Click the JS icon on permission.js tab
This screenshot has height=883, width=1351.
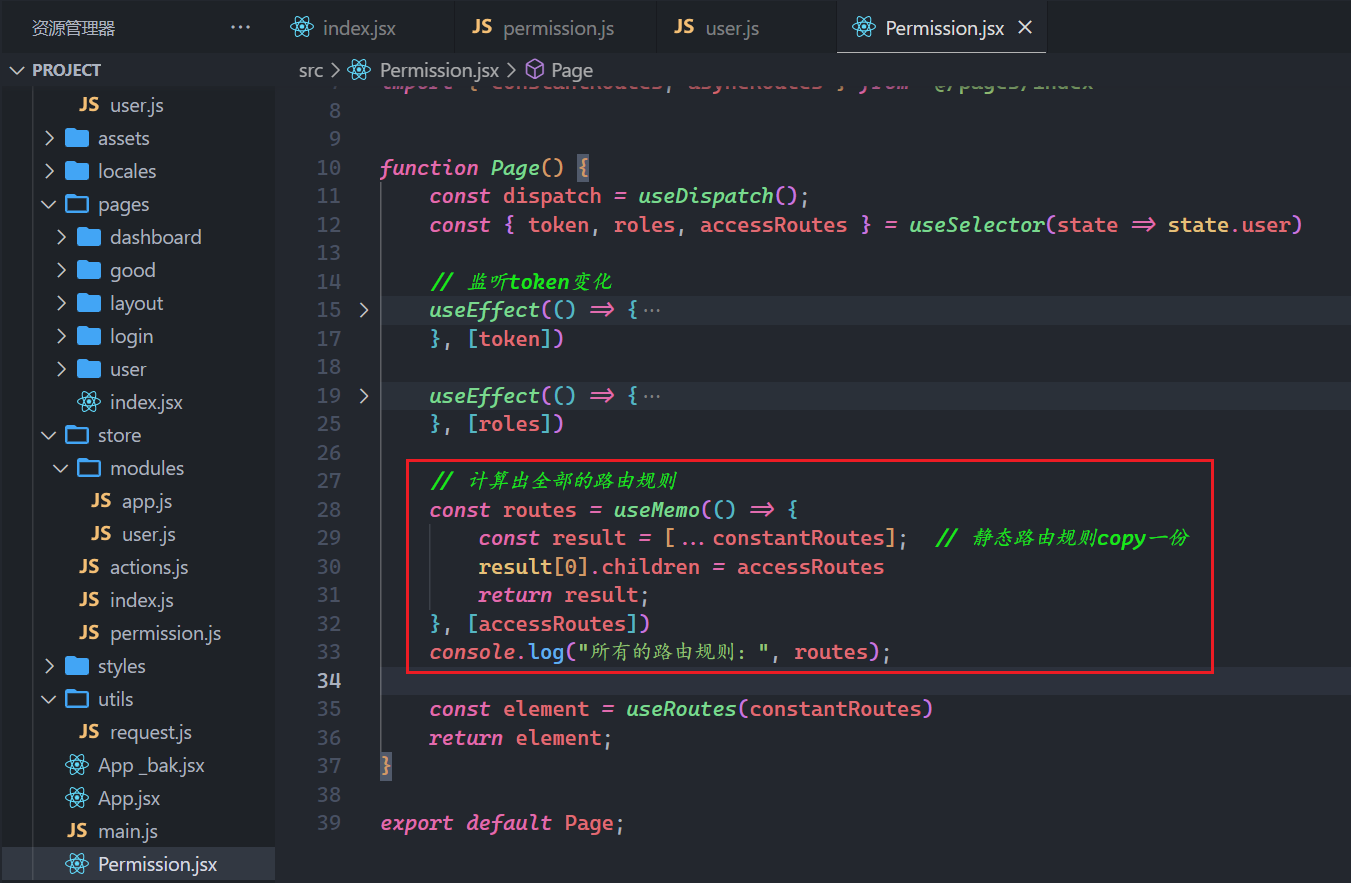(x=482, y=27)
